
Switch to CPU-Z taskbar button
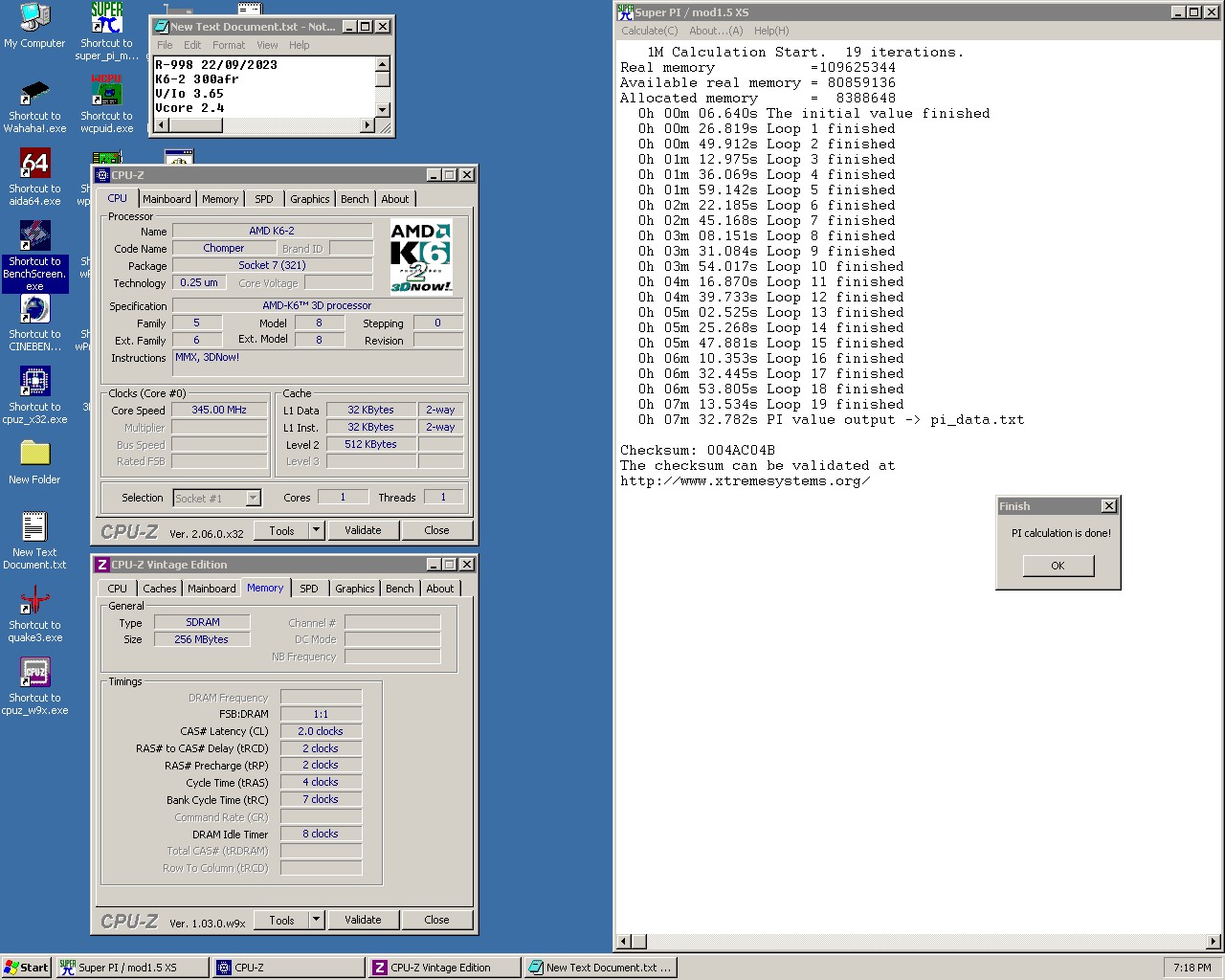pyautogui.click(x=288, y=968)
